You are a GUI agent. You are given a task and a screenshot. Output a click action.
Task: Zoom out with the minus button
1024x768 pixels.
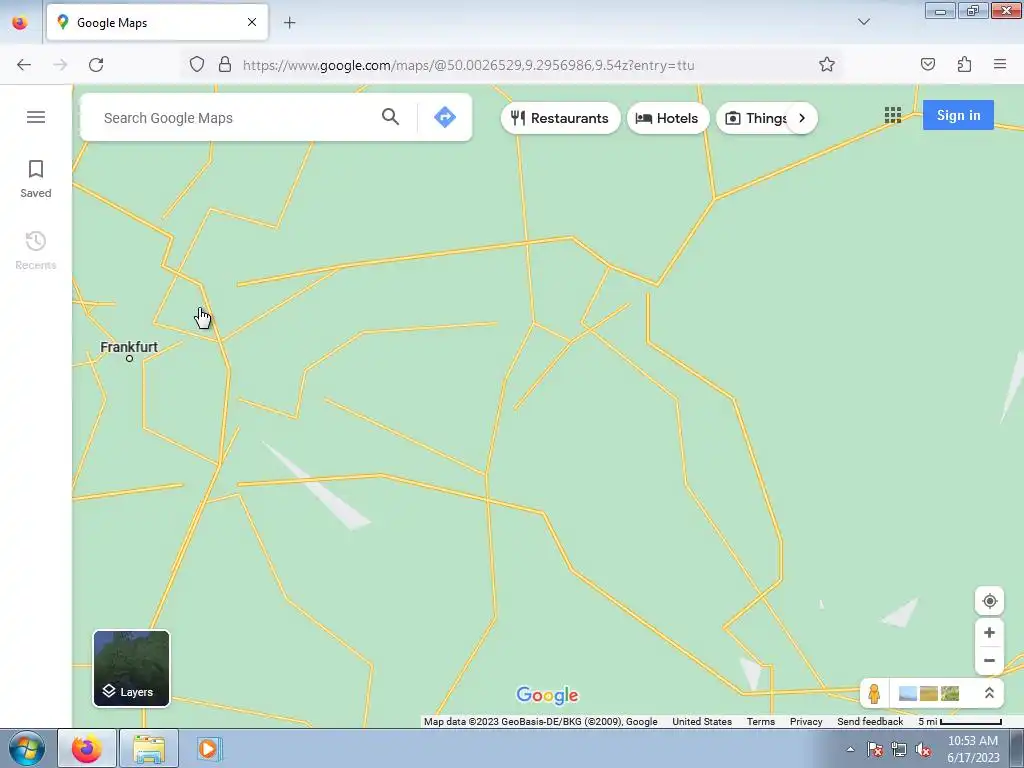coord(989,660)
